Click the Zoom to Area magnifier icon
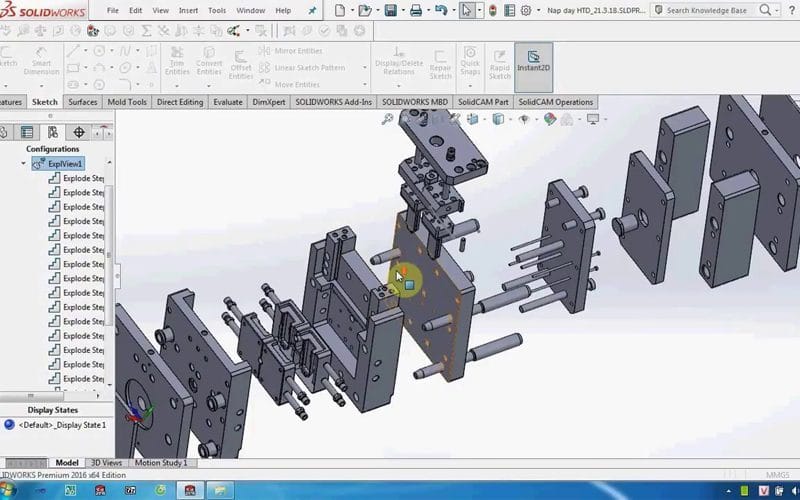800x500 pixels. pos(387,119)
